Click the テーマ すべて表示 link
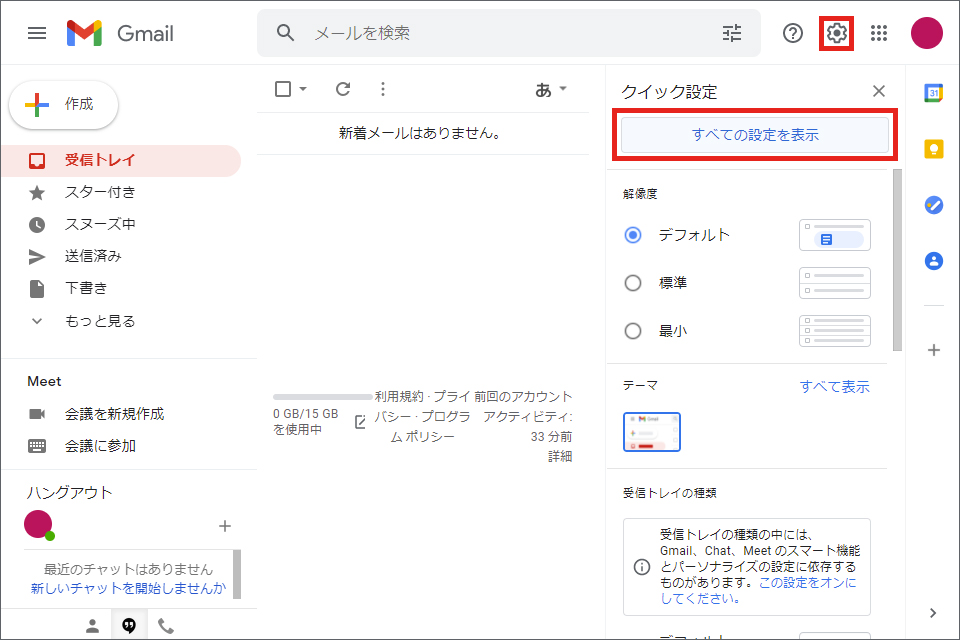The image size is (960, 640). 834,386
